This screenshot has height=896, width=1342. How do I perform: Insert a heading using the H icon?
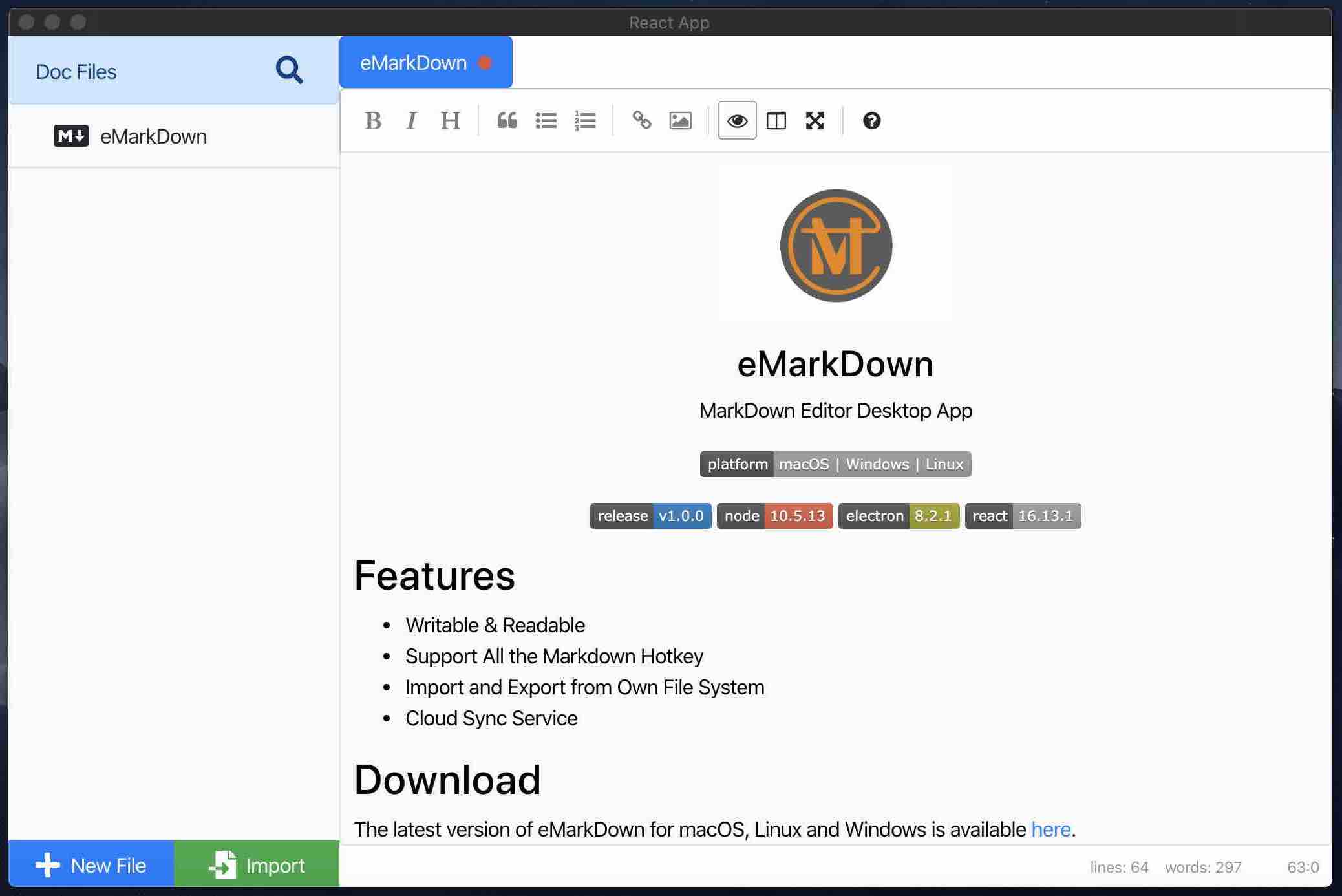click(x=450, y=121)
